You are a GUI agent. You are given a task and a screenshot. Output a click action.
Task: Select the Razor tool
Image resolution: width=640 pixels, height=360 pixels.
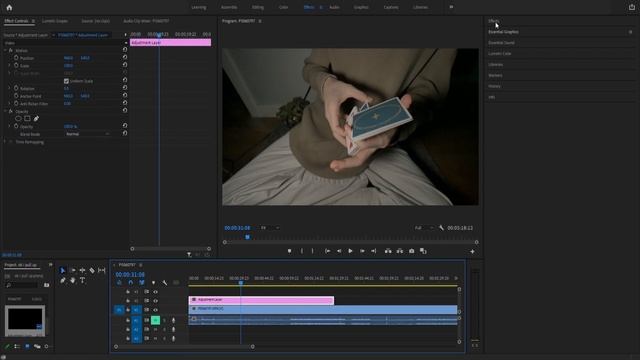92,270
